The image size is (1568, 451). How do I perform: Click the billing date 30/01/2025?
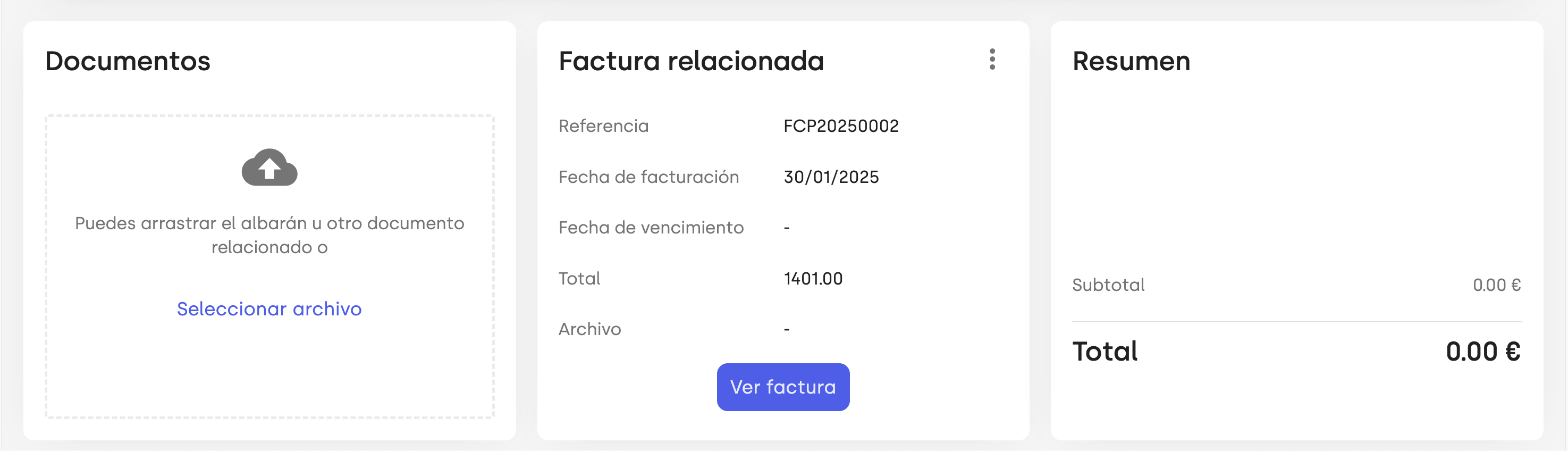(x=831, y=177)
